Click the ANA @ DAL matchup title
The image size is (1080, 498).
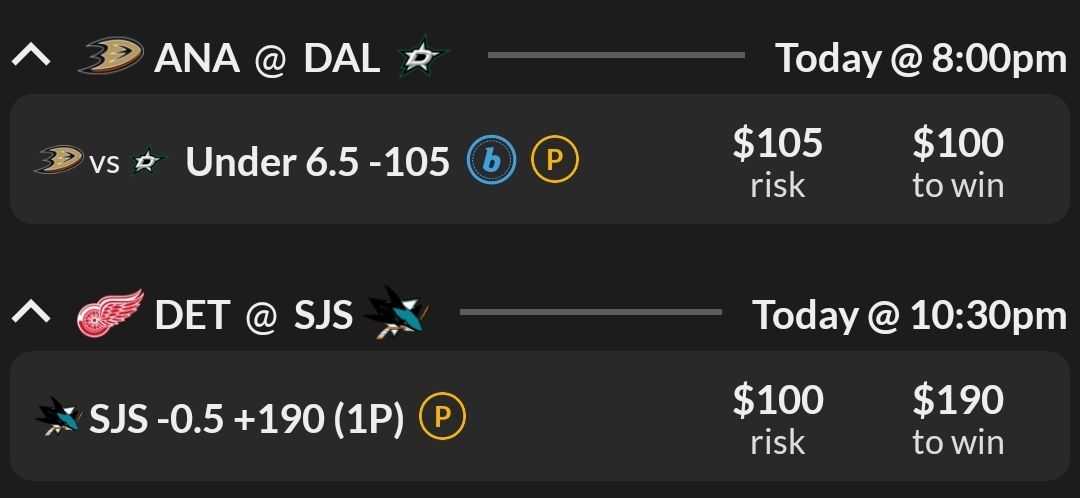(x=267, y=58)
